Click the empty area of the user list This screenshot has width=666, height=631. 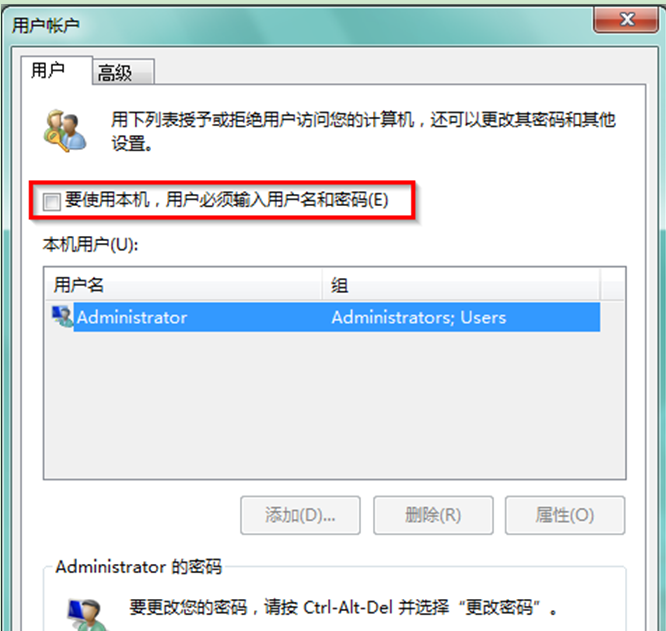[x=334, y=405]
